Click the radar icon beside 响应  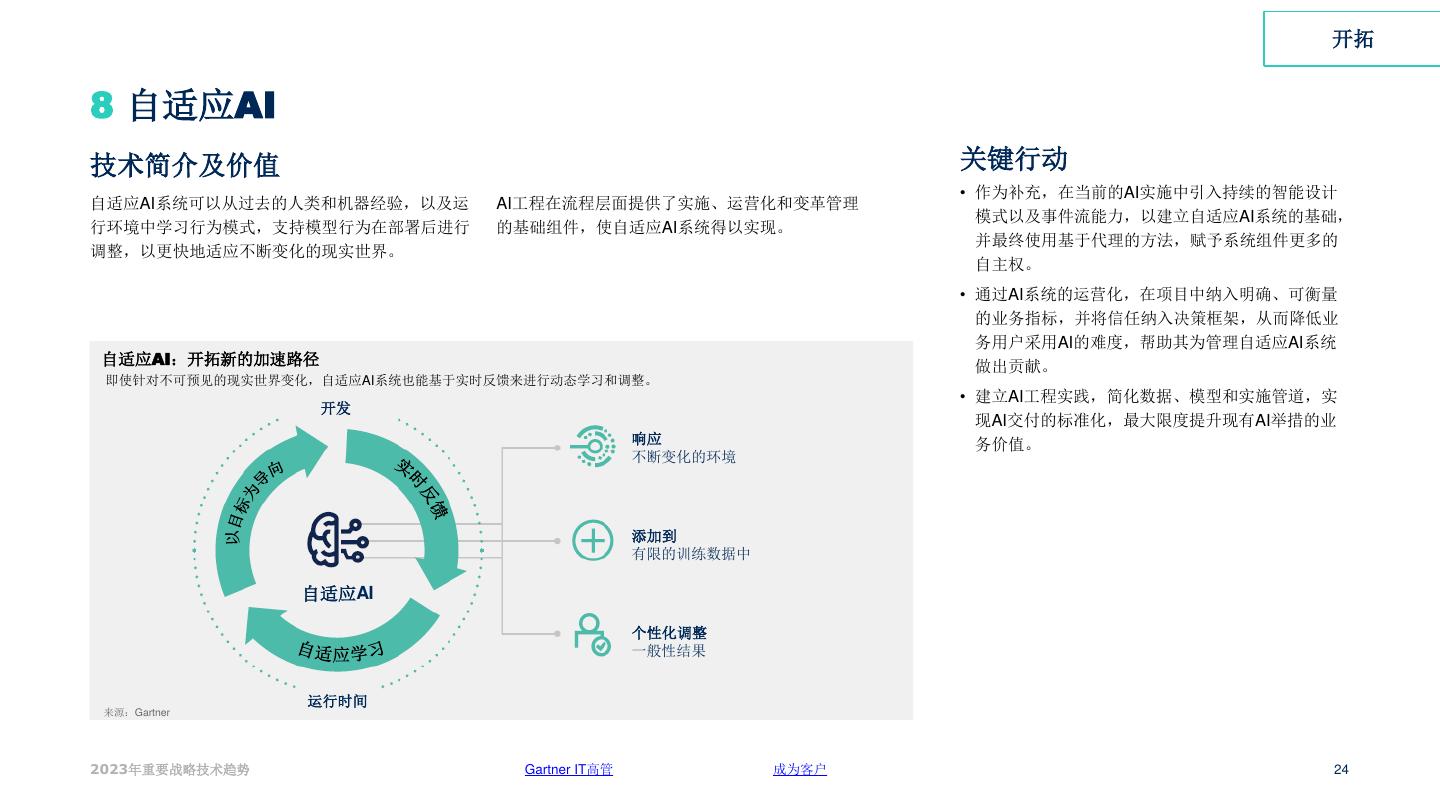pyautogui.click(x=592, y=447)
